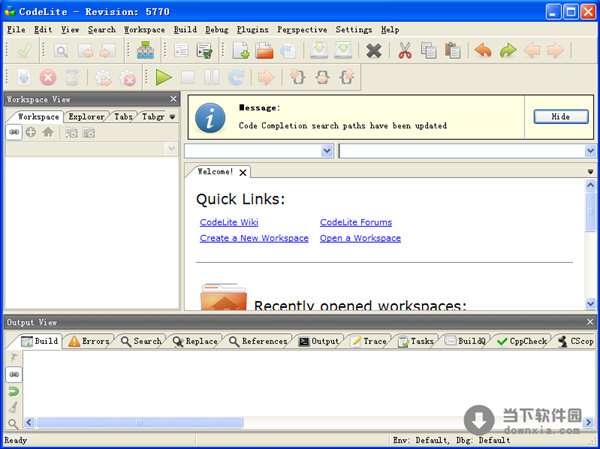Click the black X Close File icon

[373, 51]
